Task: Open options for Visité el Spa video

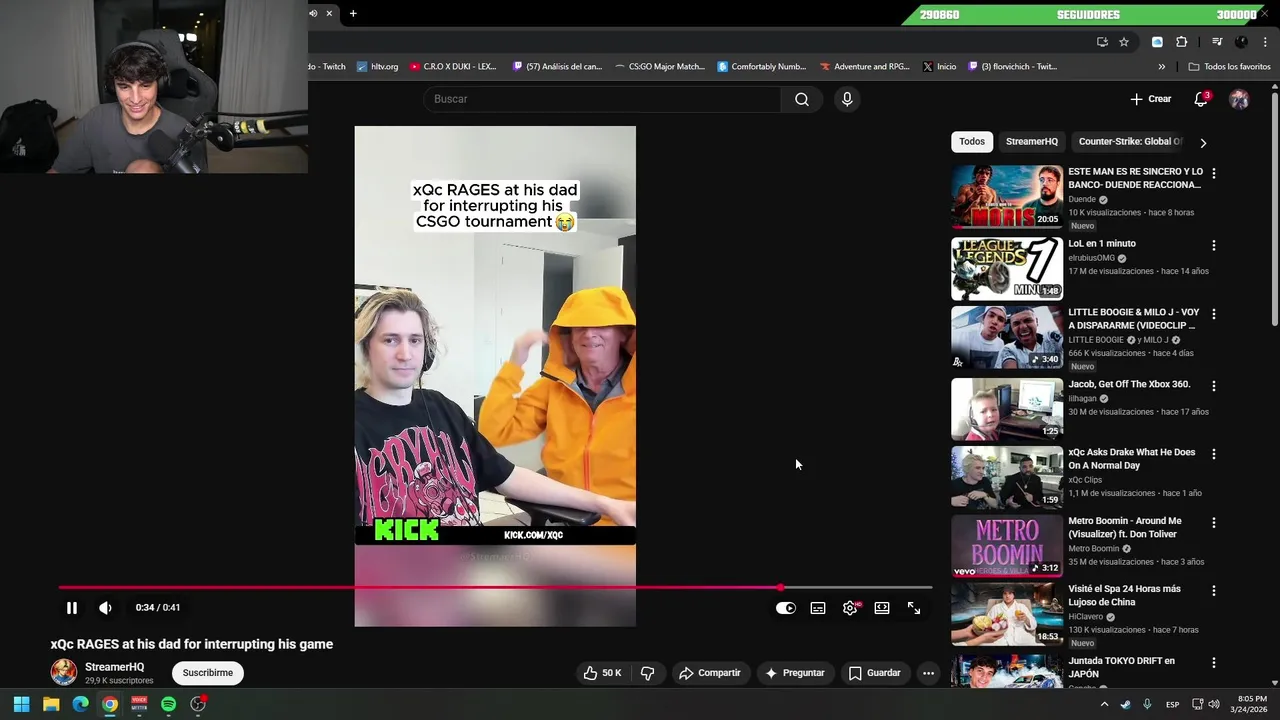Action: [1214, 591]
